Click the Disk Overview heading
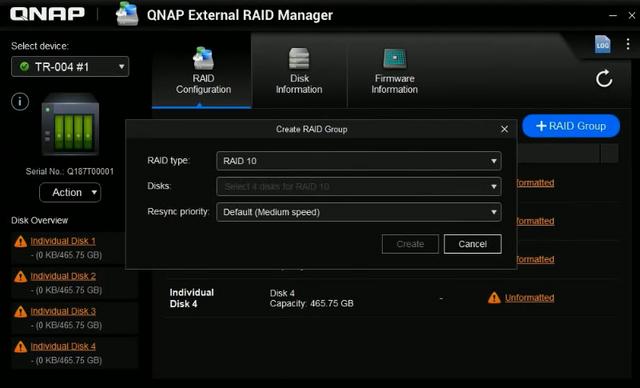Viewport: 640px width, 388px height. tap(40, 220)
